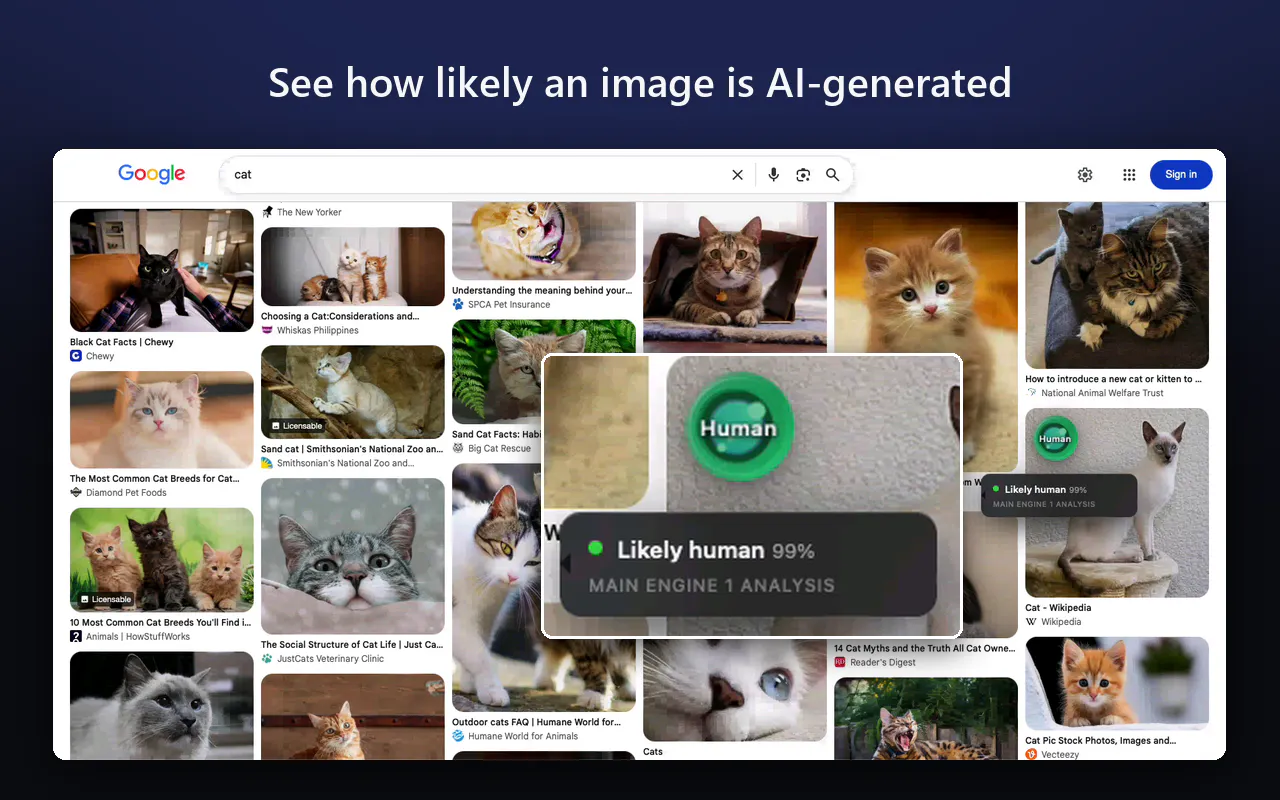This screenshot has width=1280, height=800.
Task: Click the Licensable badge on the sand cat image
Action: [x=297, y=425]
